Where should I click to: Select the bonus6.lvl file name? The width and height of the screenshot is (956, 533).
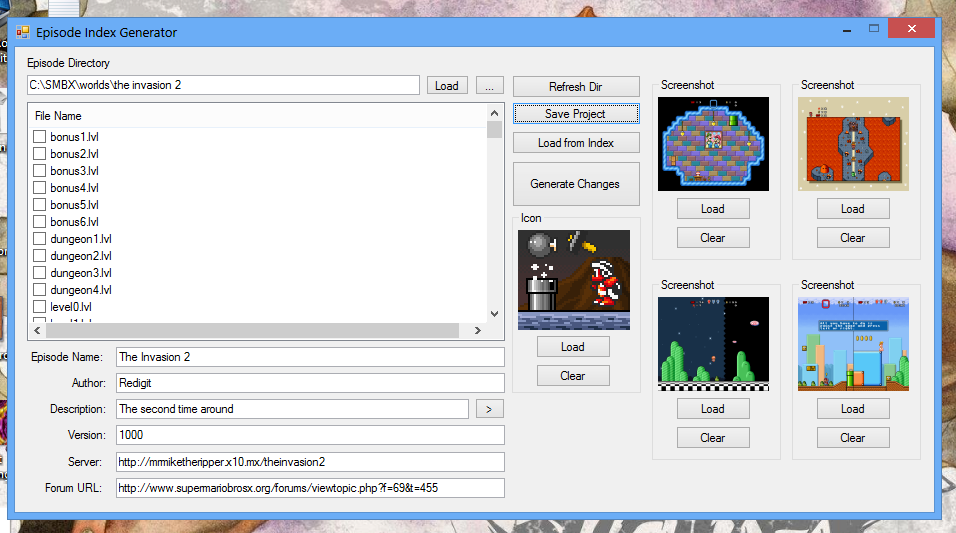coord(74,222)
